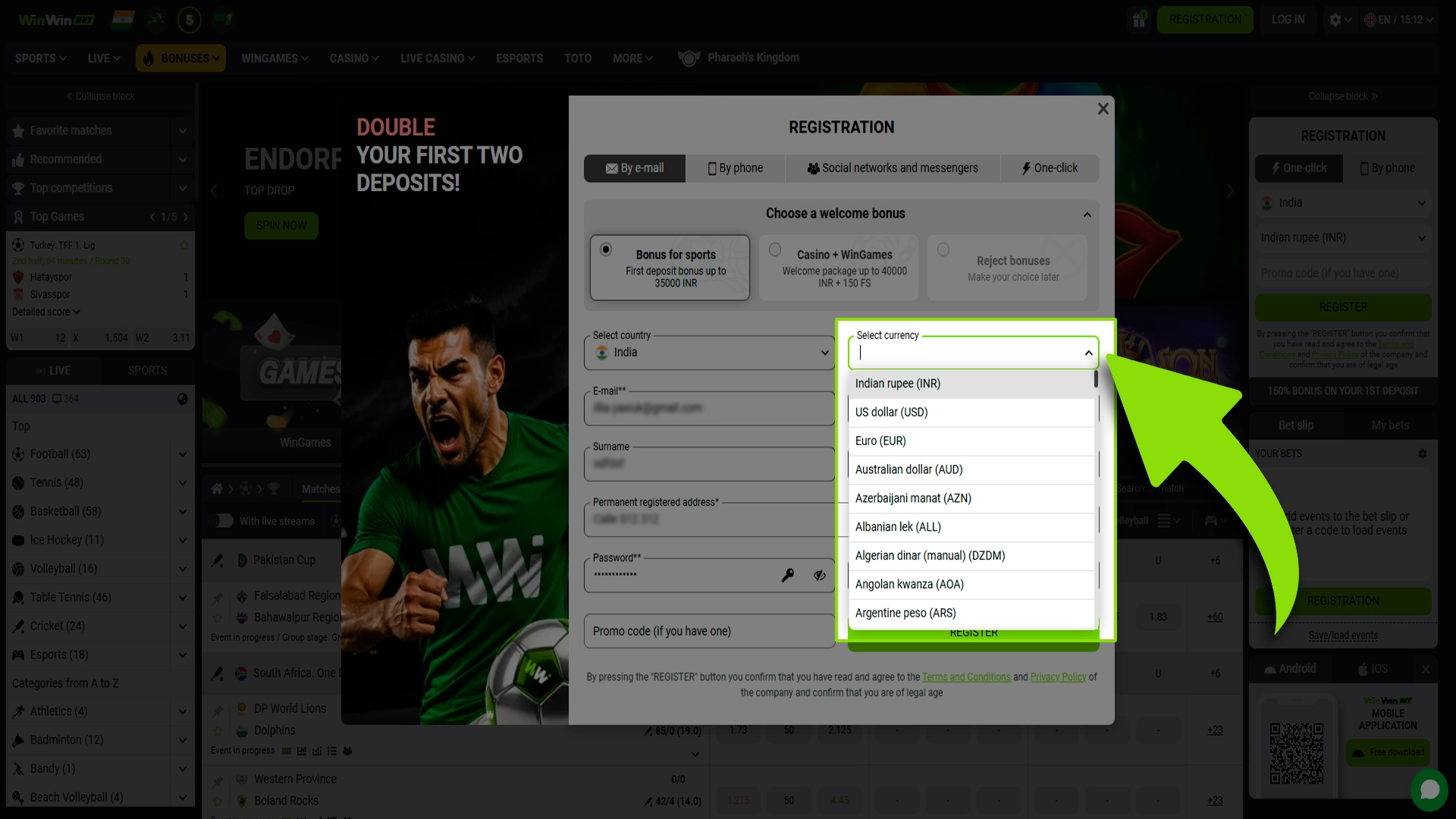
Task: Open the Privacy Policy link in dialog
Action: 1058,677
